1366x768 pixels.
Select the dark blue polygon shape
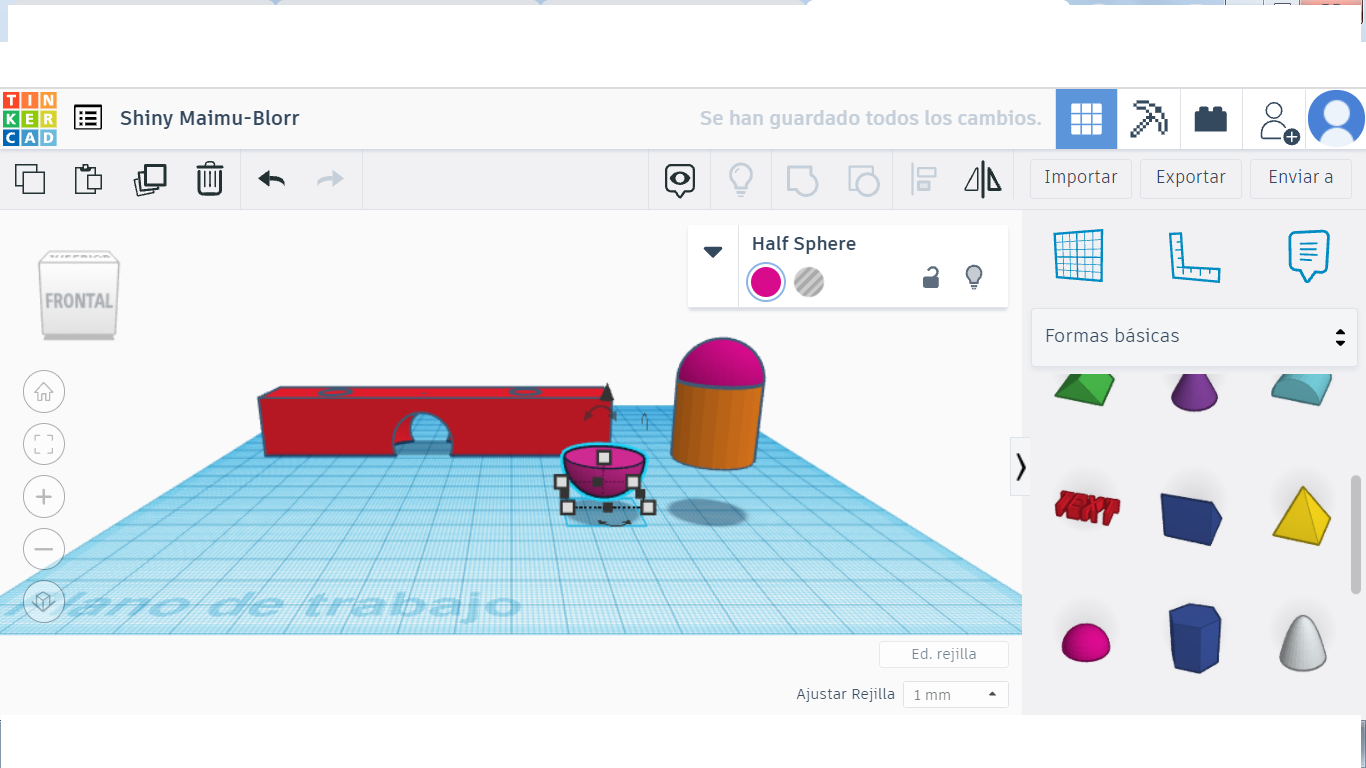pyautogui.click(x=1195, y=638)
